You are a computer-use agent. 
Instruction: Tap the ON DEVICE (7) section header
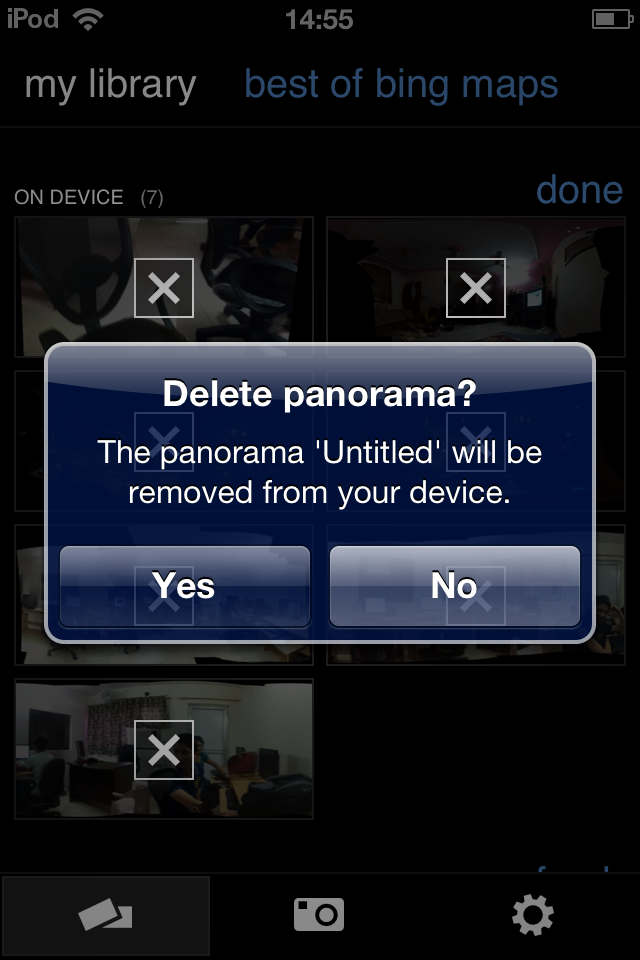tap(89, 198)
